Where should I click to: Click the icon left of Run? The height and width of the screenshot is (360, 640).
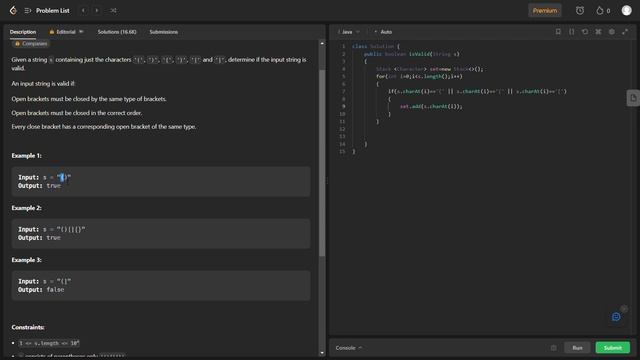(x=553, y=348)
